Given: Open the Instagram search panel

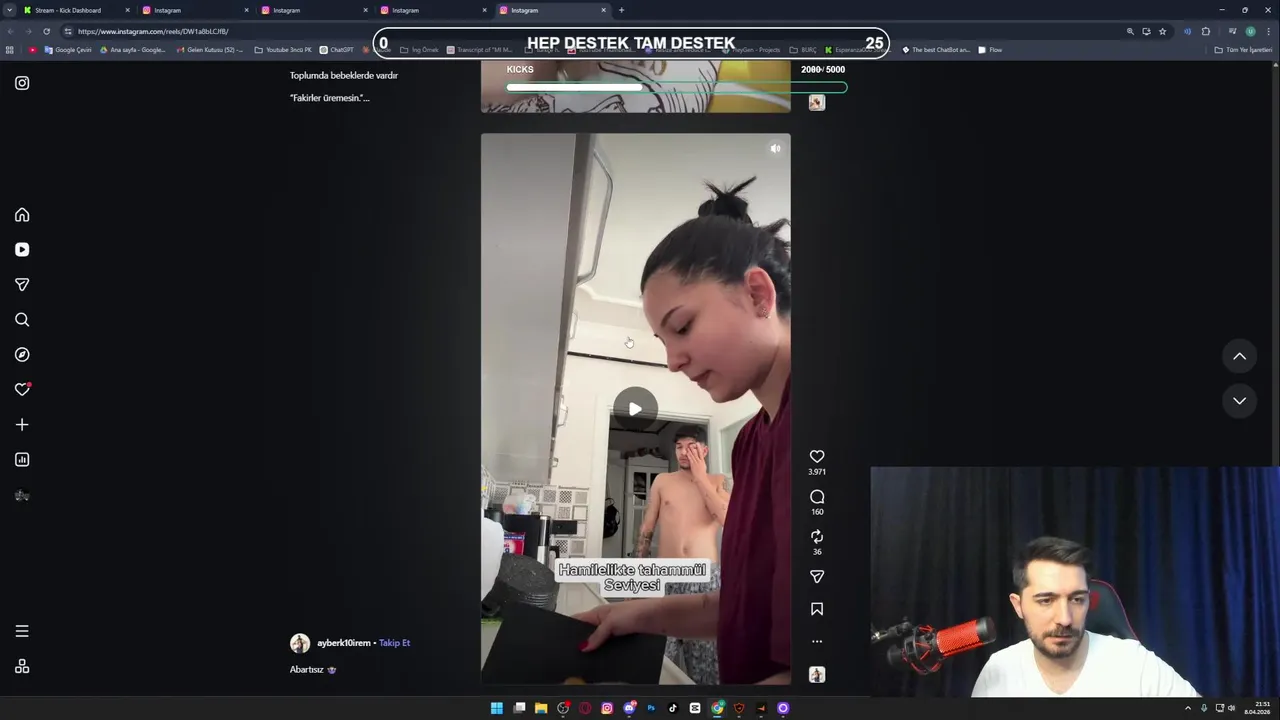Looking at the screenshot, I should [x=22, y=320].
